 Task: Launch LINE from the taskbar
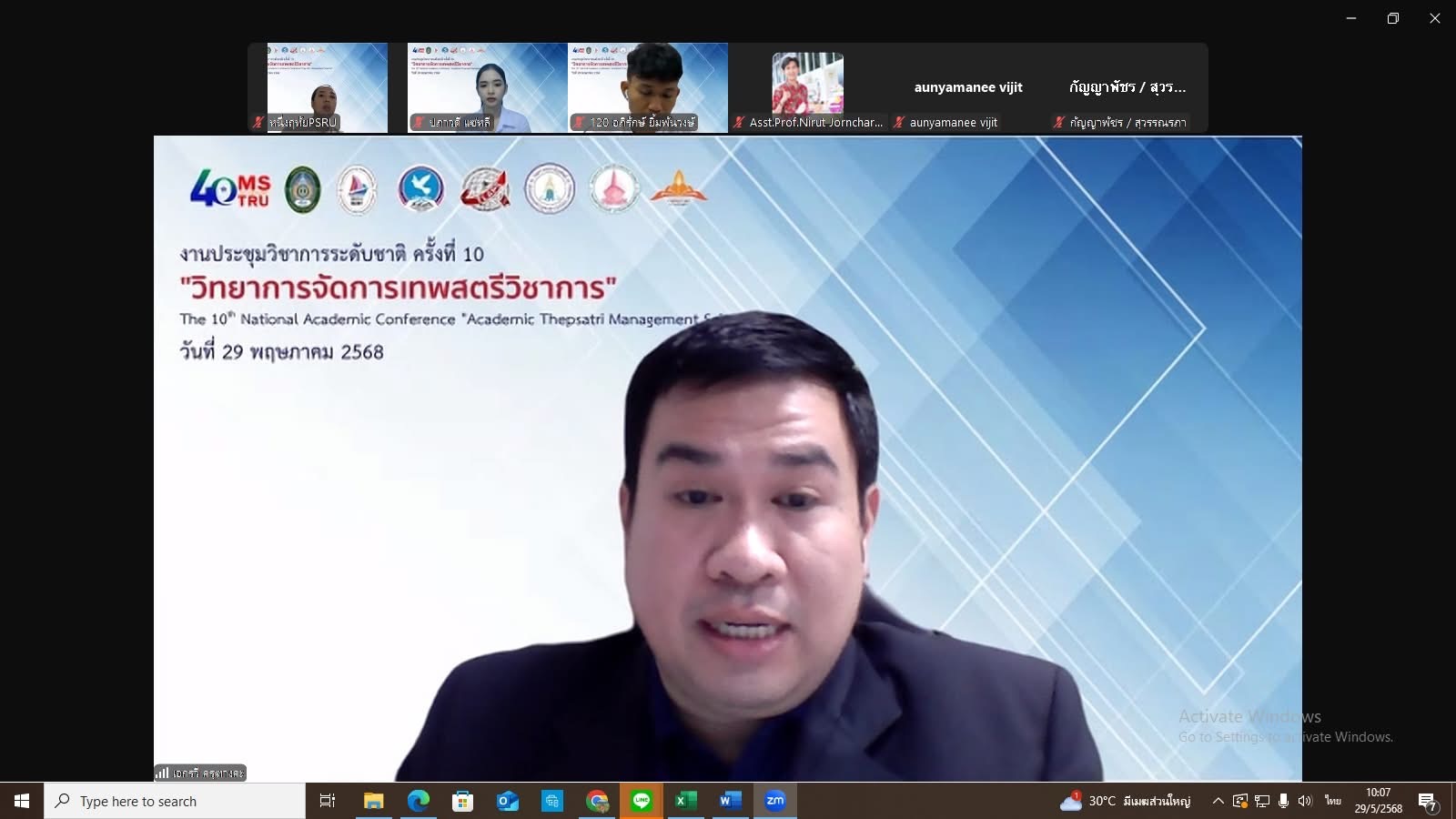(642, 801)
